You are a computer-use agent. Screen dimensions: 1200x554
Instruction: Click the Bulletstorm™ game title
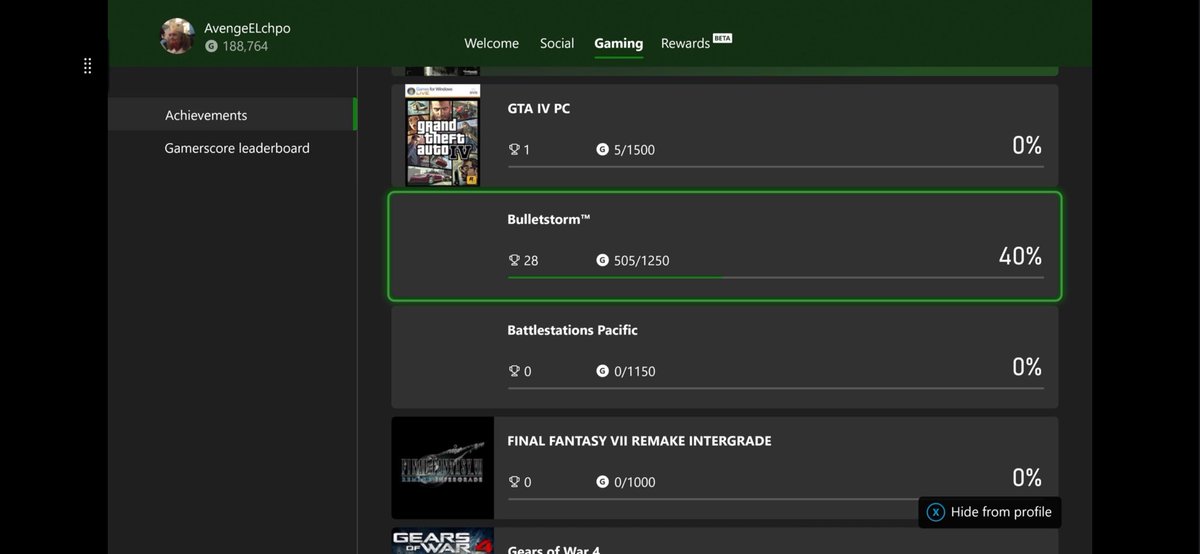(x=549, y=219)
